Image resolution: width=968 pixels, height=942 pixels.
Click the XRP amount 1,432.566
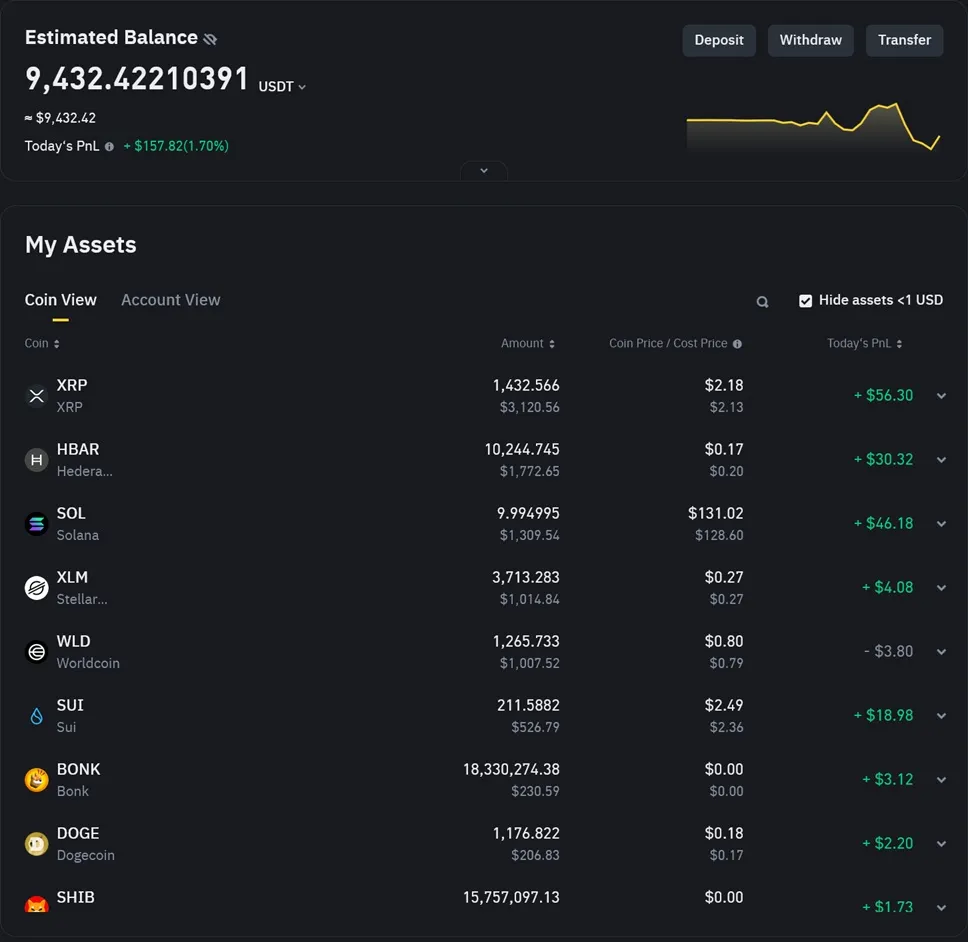pyautogui.click(x=526, y=386)
